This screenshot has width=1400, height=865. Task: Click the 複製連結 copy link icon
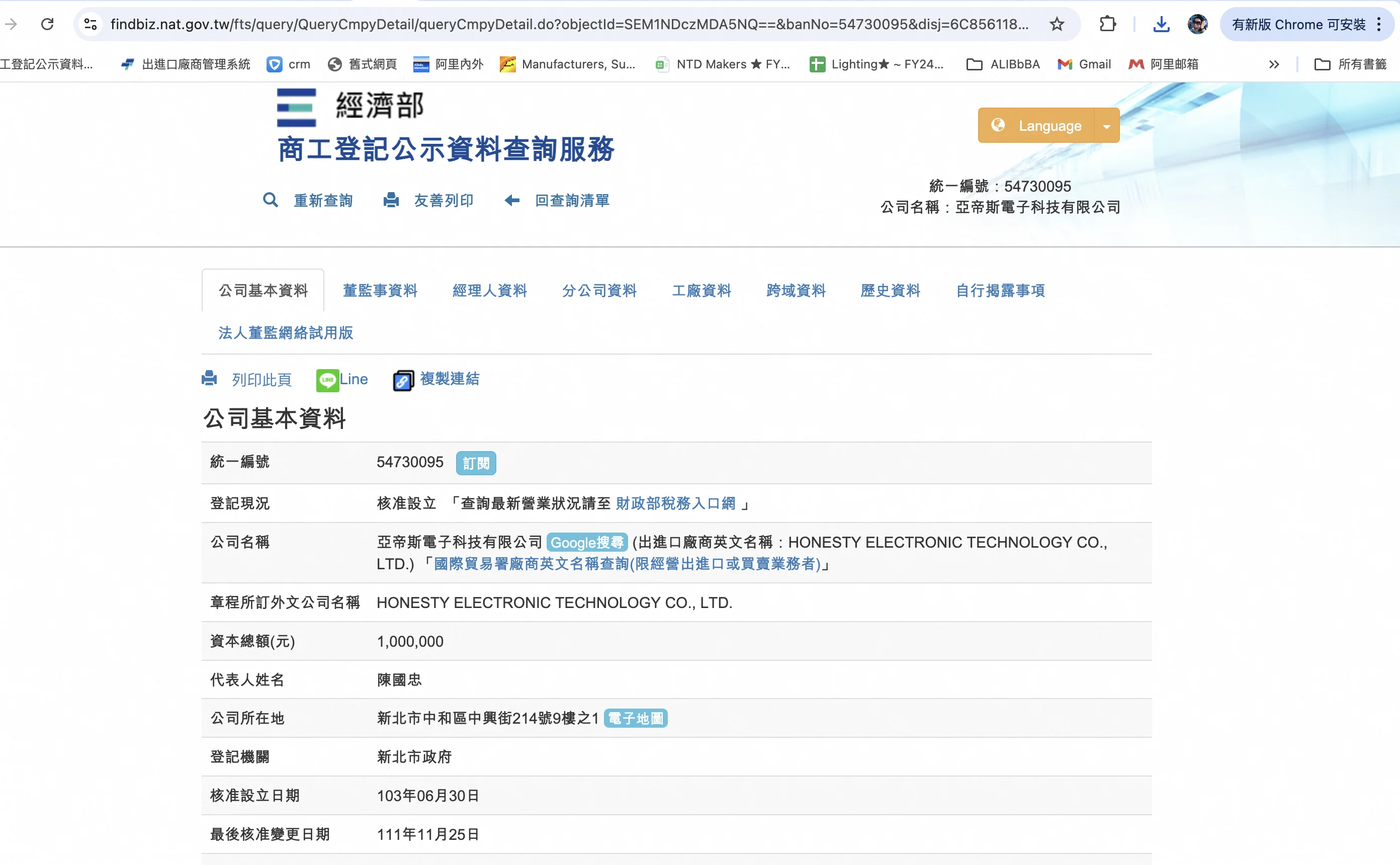tap(403, 380)
